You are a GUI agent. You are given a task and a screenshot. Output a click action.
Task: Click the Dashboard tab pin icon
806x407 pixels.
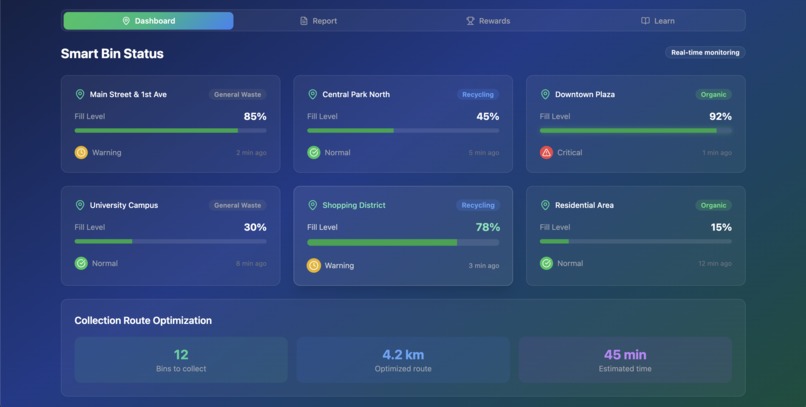(126, 21)
